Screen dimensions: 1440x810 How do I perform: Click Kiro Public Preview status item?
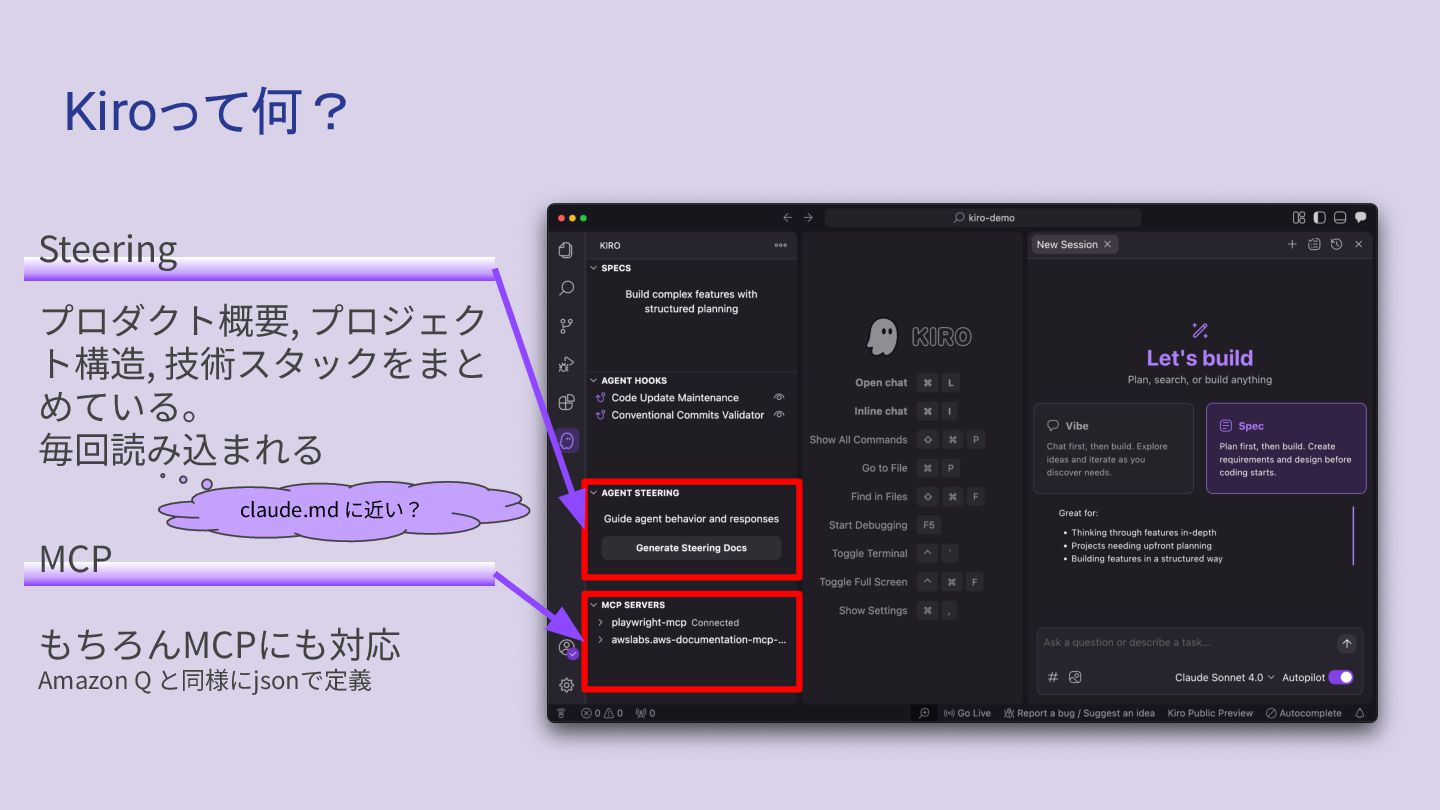pos(1210,713)
